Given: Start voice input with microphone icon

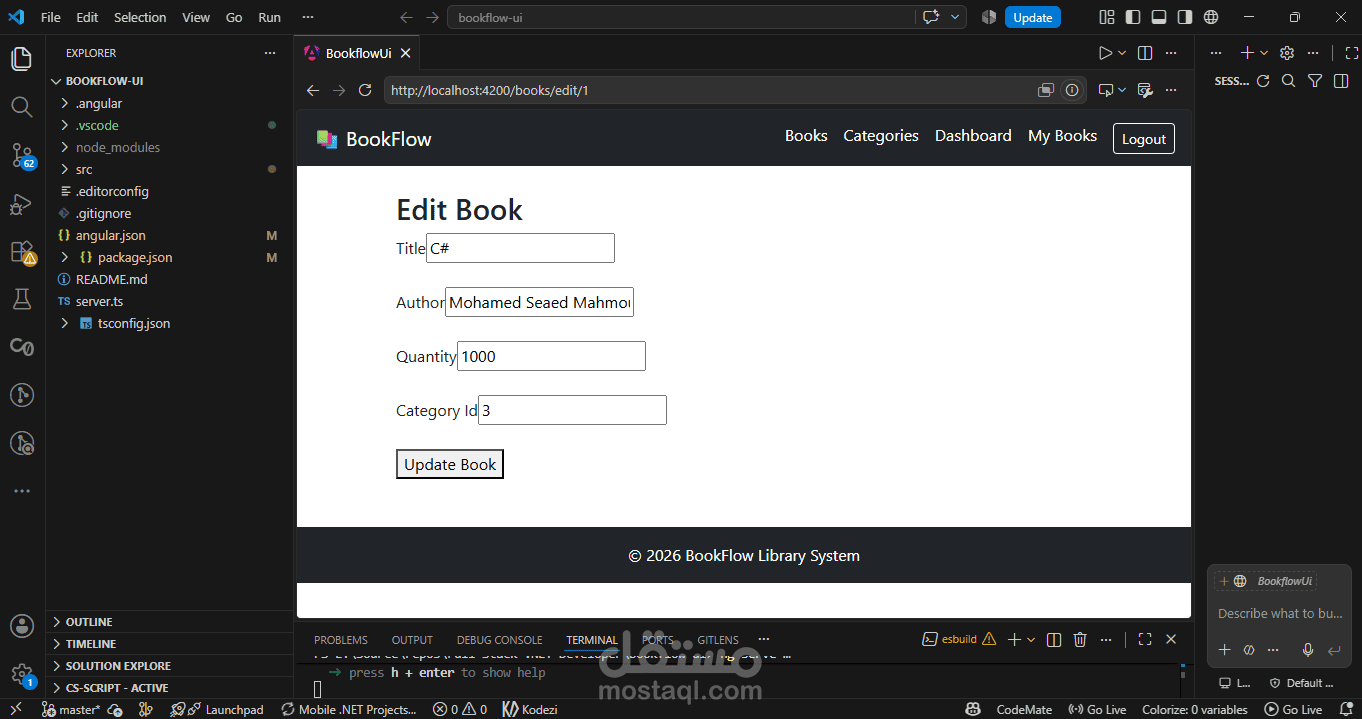Looking at the screenshot, I should coord(1307,650).
